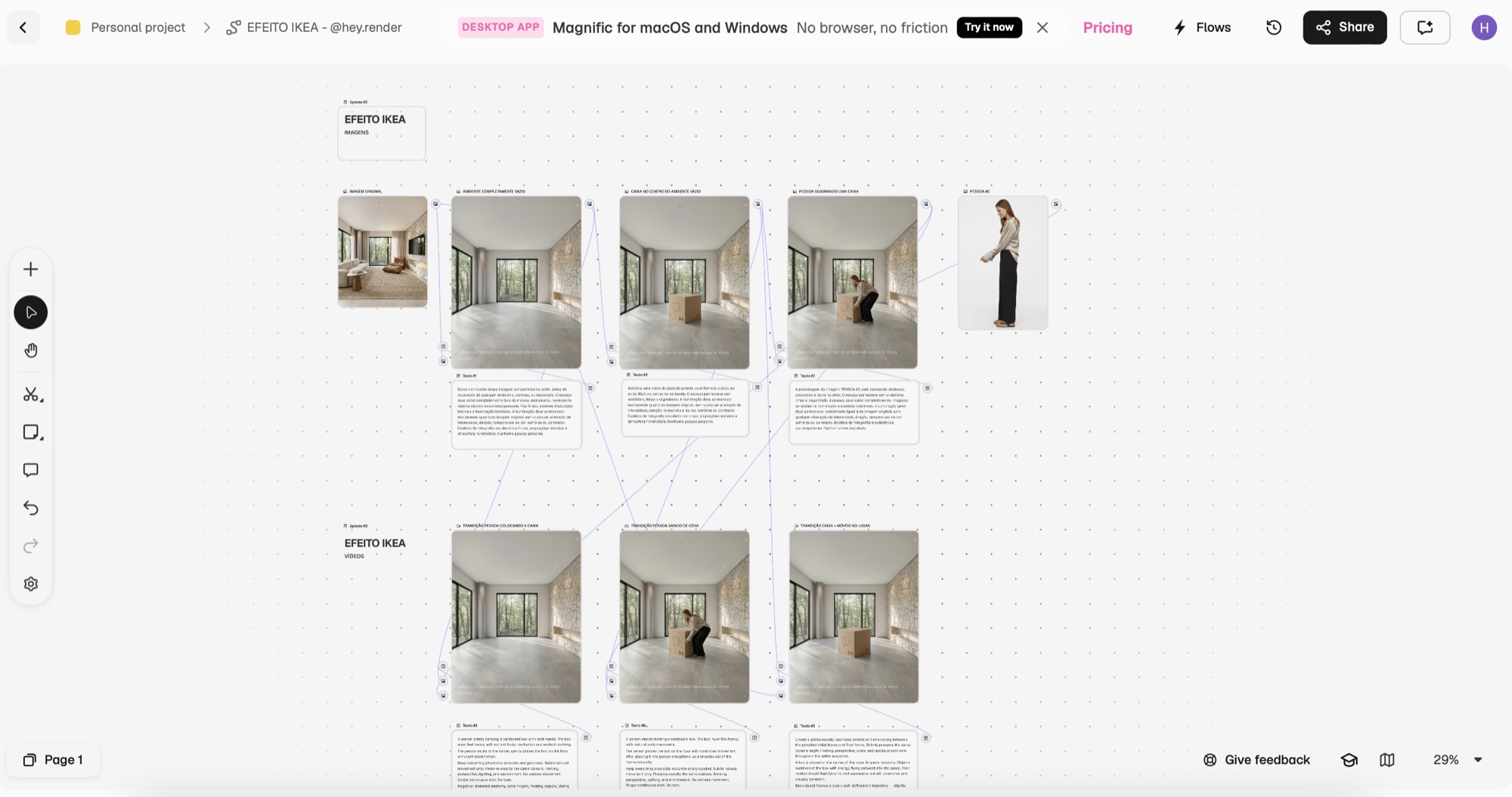Viewport: 1512px width, 797px height.
Task: Go back using the left arrow button
Action: [x=23, y=28]
